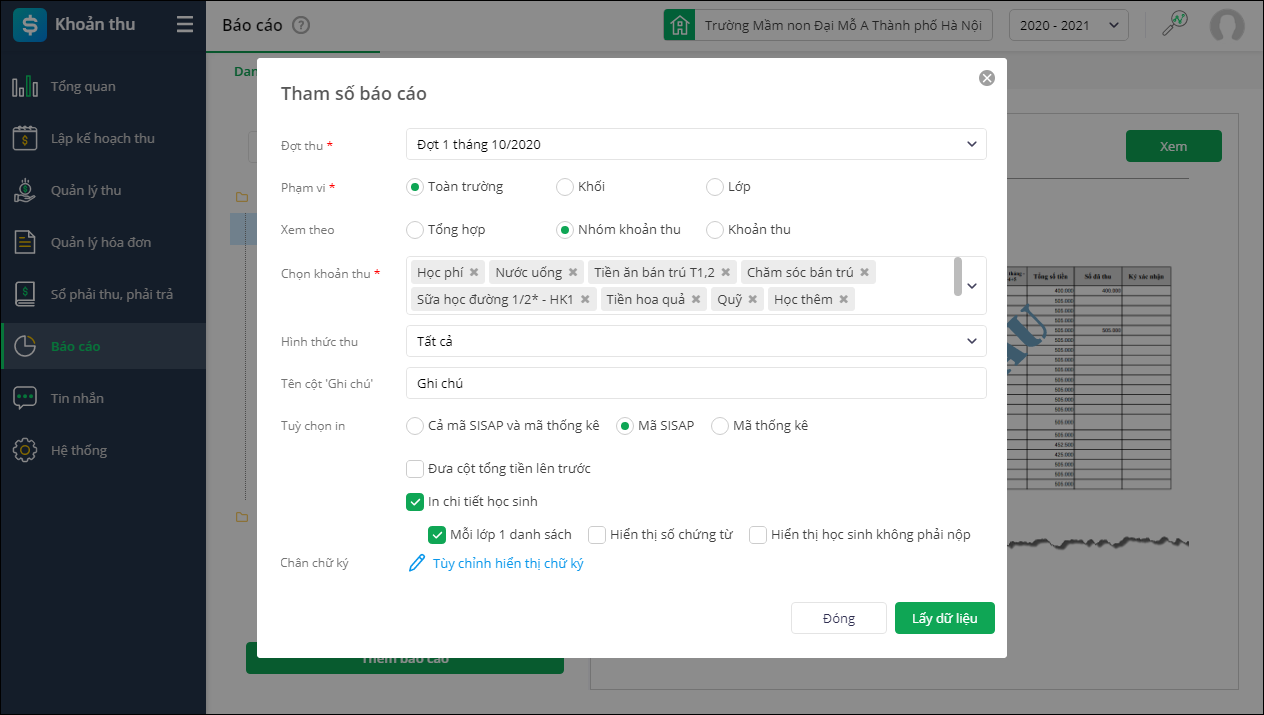
Task: Enable Đưa cột tổng tiền lên trước
Action: (415, 468)
